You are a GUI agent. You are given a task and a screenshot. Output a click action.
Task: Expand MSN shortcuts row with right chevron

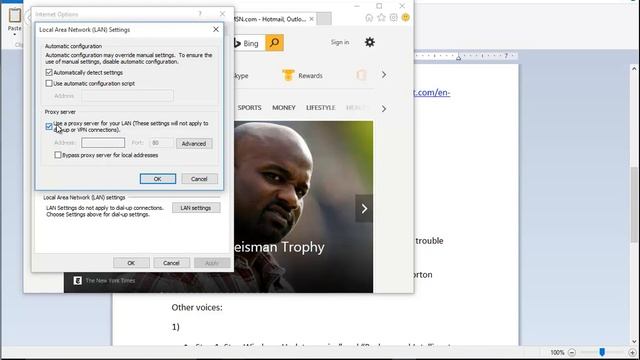tap(384, 75)
